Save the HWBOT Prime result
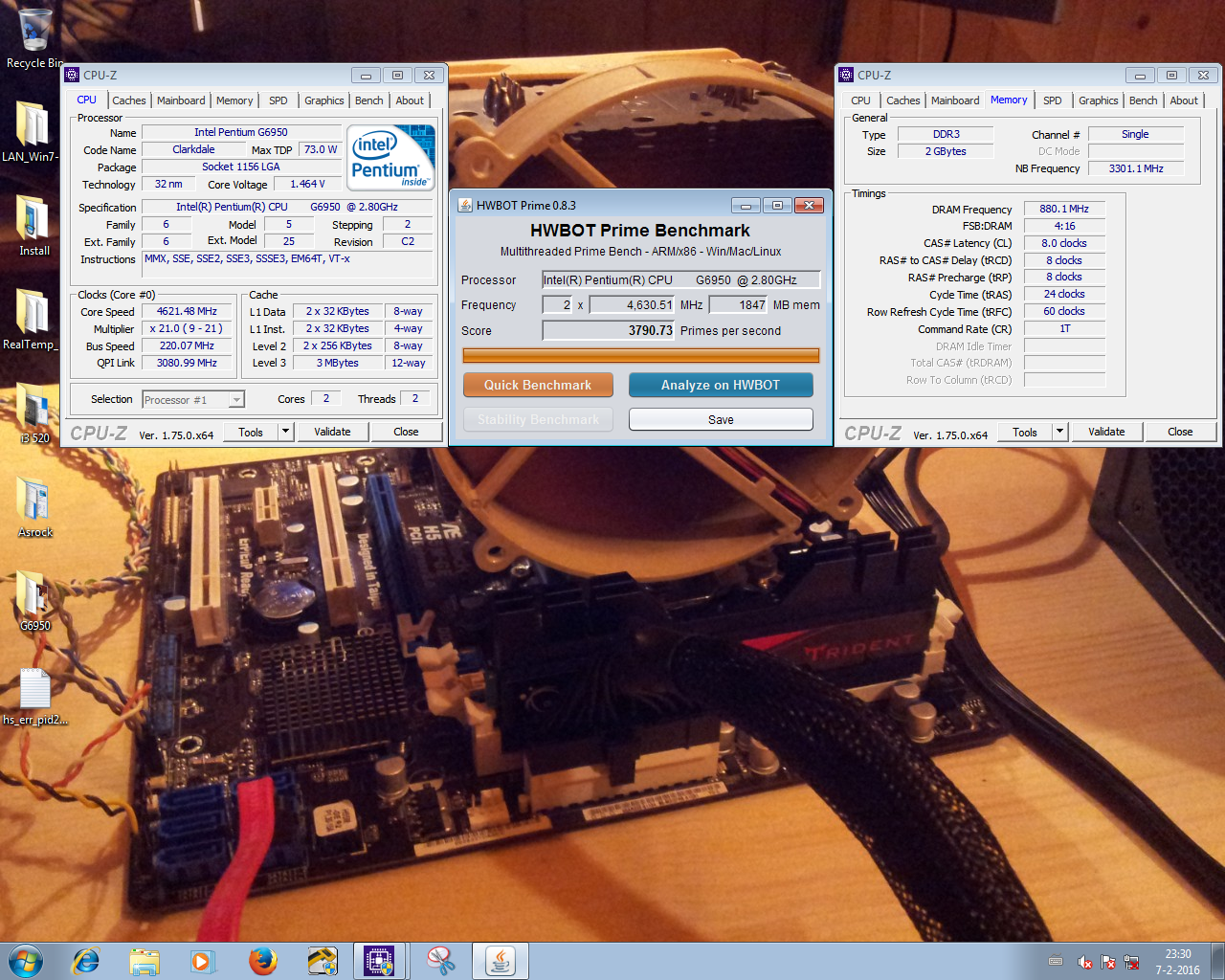Image resolution: width=1225 pixels, height=980 pixels. pos(721,419)
